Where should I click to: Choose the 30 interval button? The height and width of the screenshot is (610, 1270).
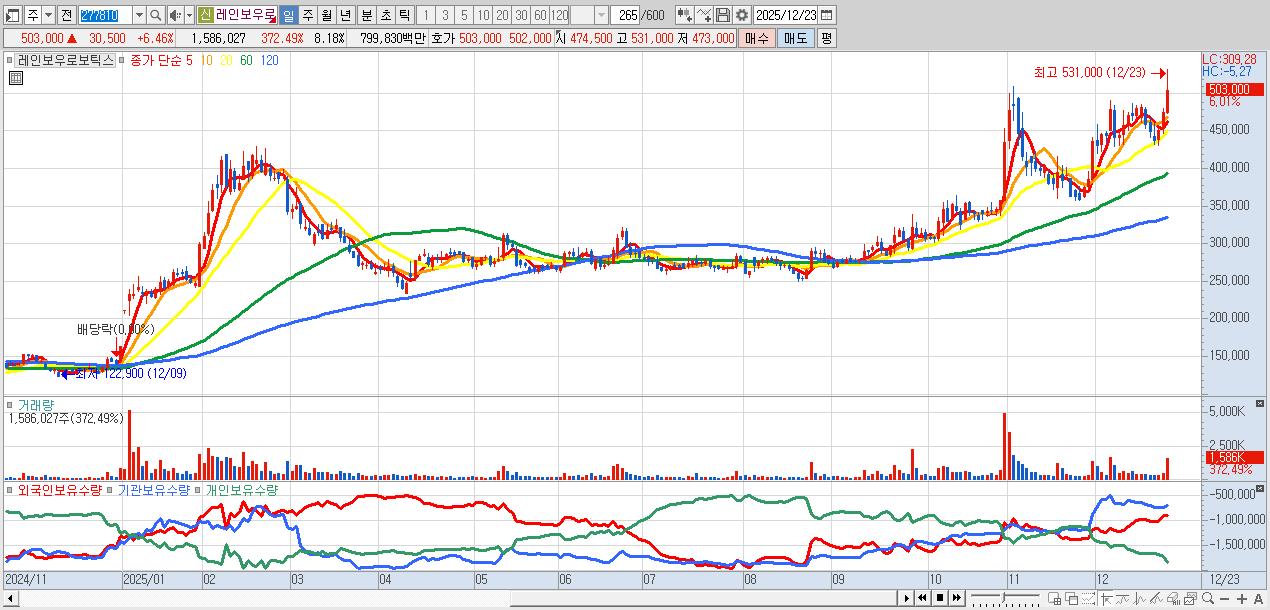521,15
